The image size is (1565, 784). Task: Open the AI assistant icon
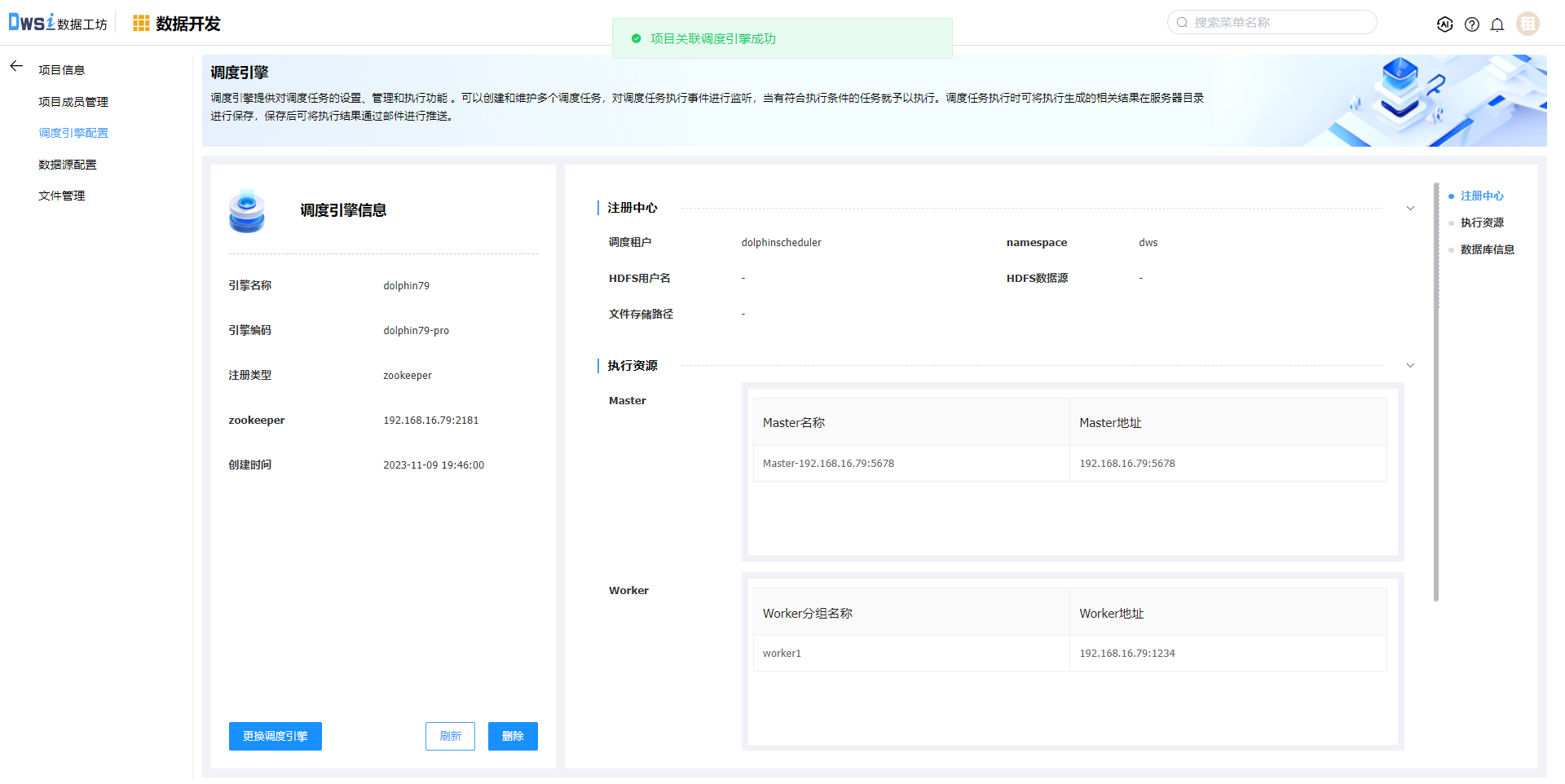coord(1444,24)
